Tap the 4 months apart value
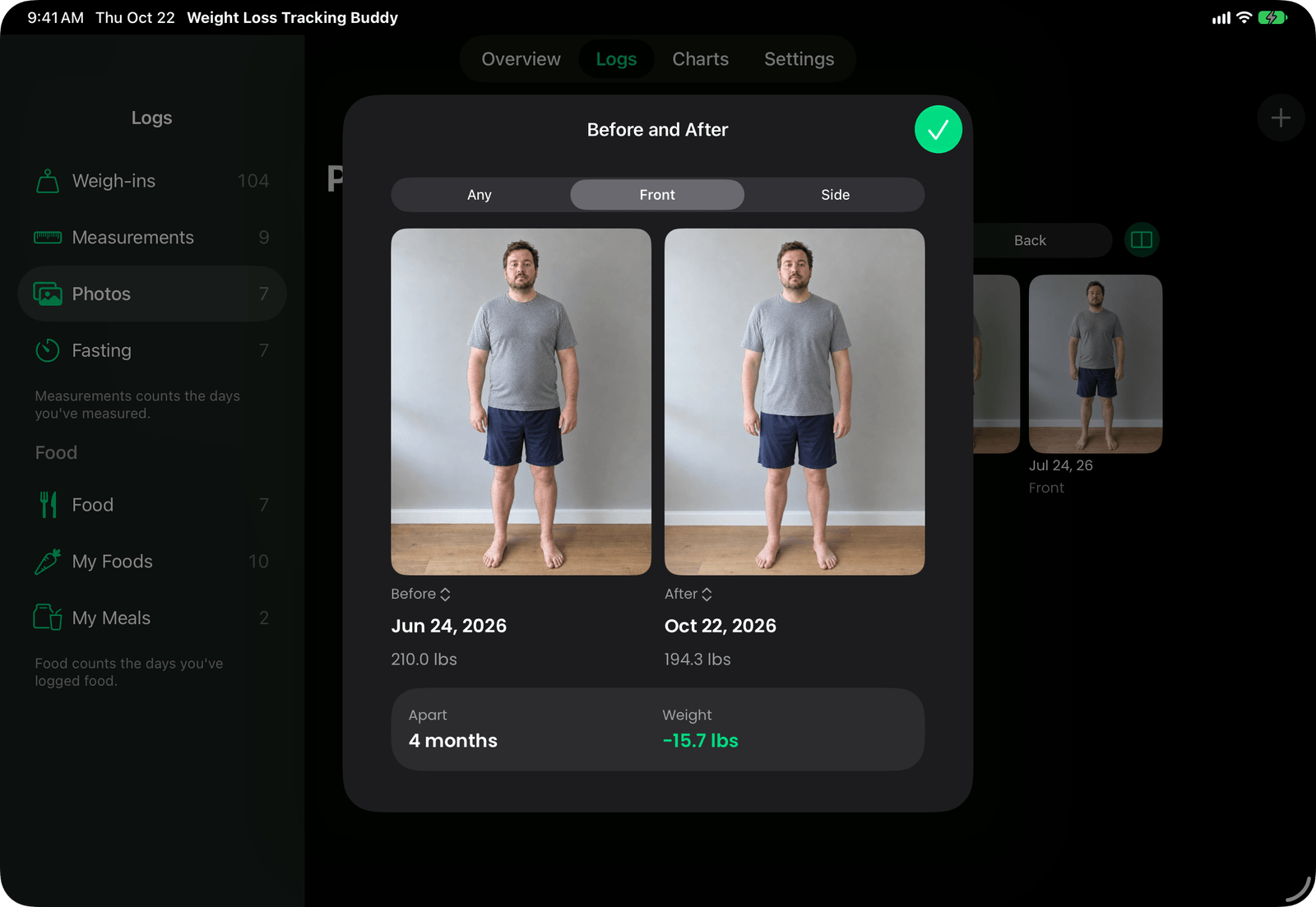Viewport: 1316px width, 907px height. 453,741
